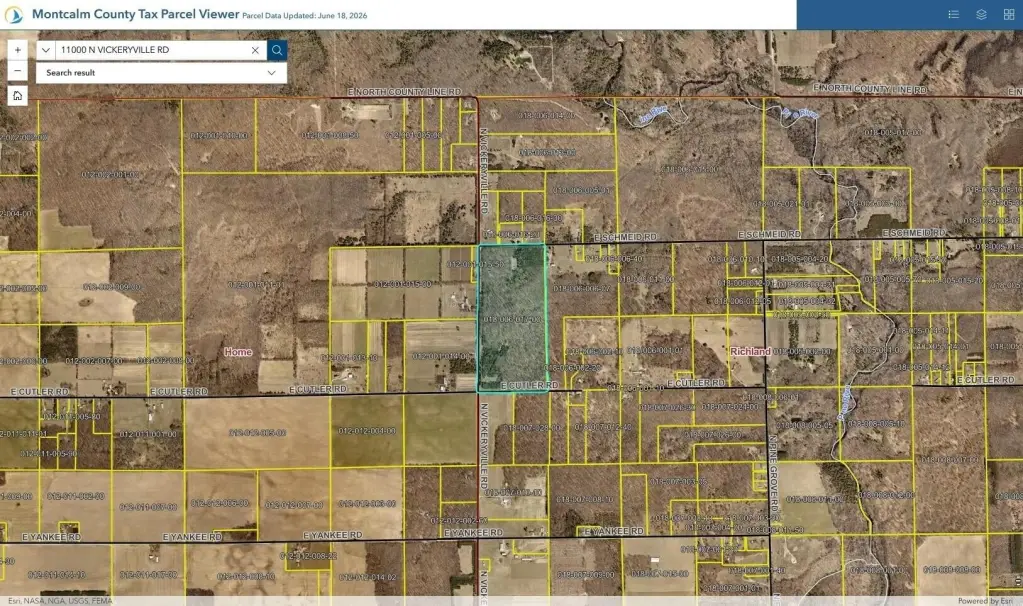
Task: Open the layers panel icon
Action: tap(981, 14)
